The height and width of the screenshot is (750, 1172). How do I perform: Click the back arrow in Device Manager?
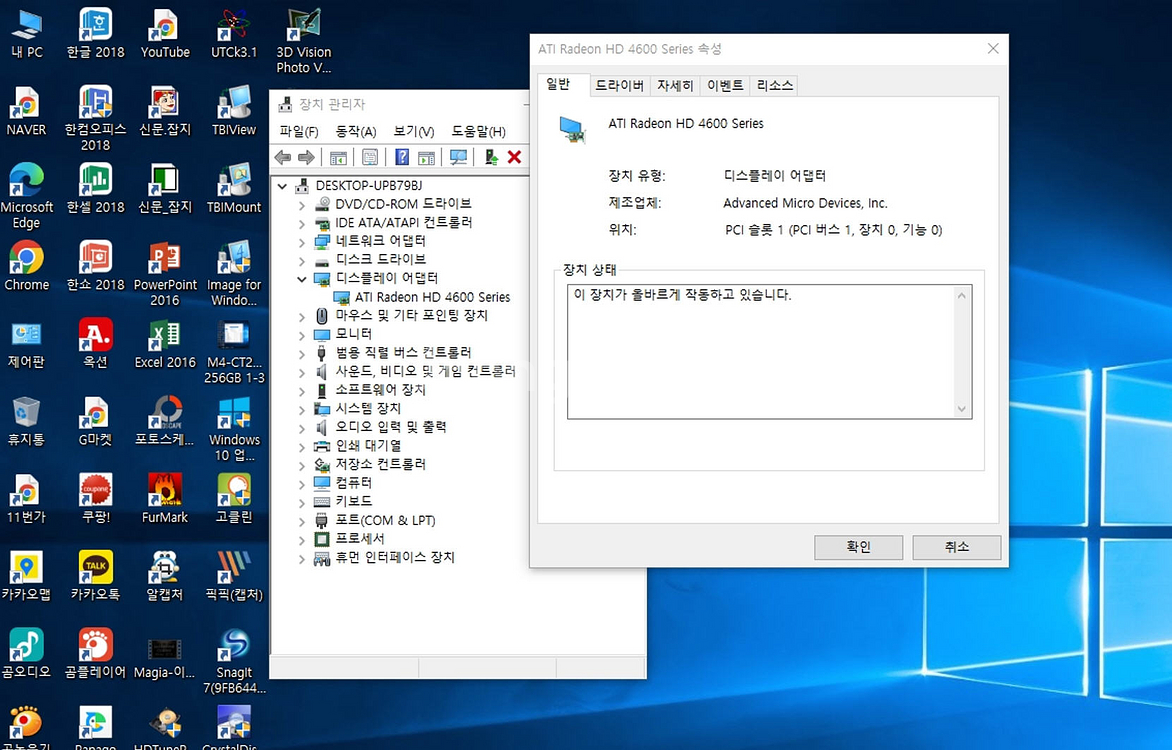point(282,157)
